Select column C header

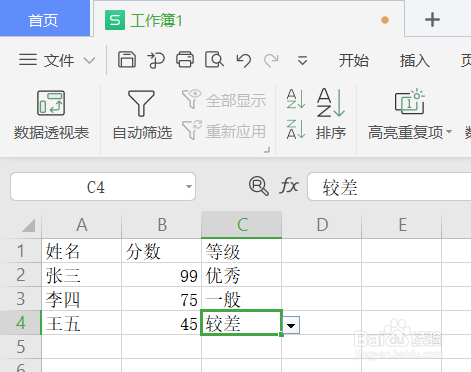click(242, 225)
